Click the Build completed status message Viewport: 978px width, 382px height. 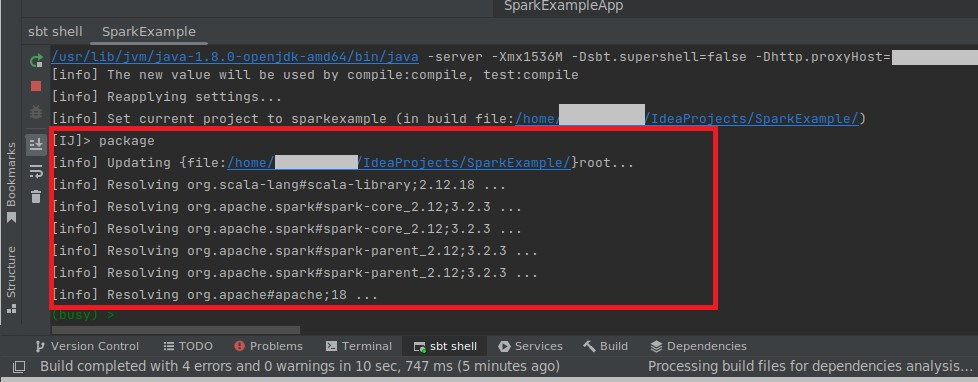click(x=300, y=366)
